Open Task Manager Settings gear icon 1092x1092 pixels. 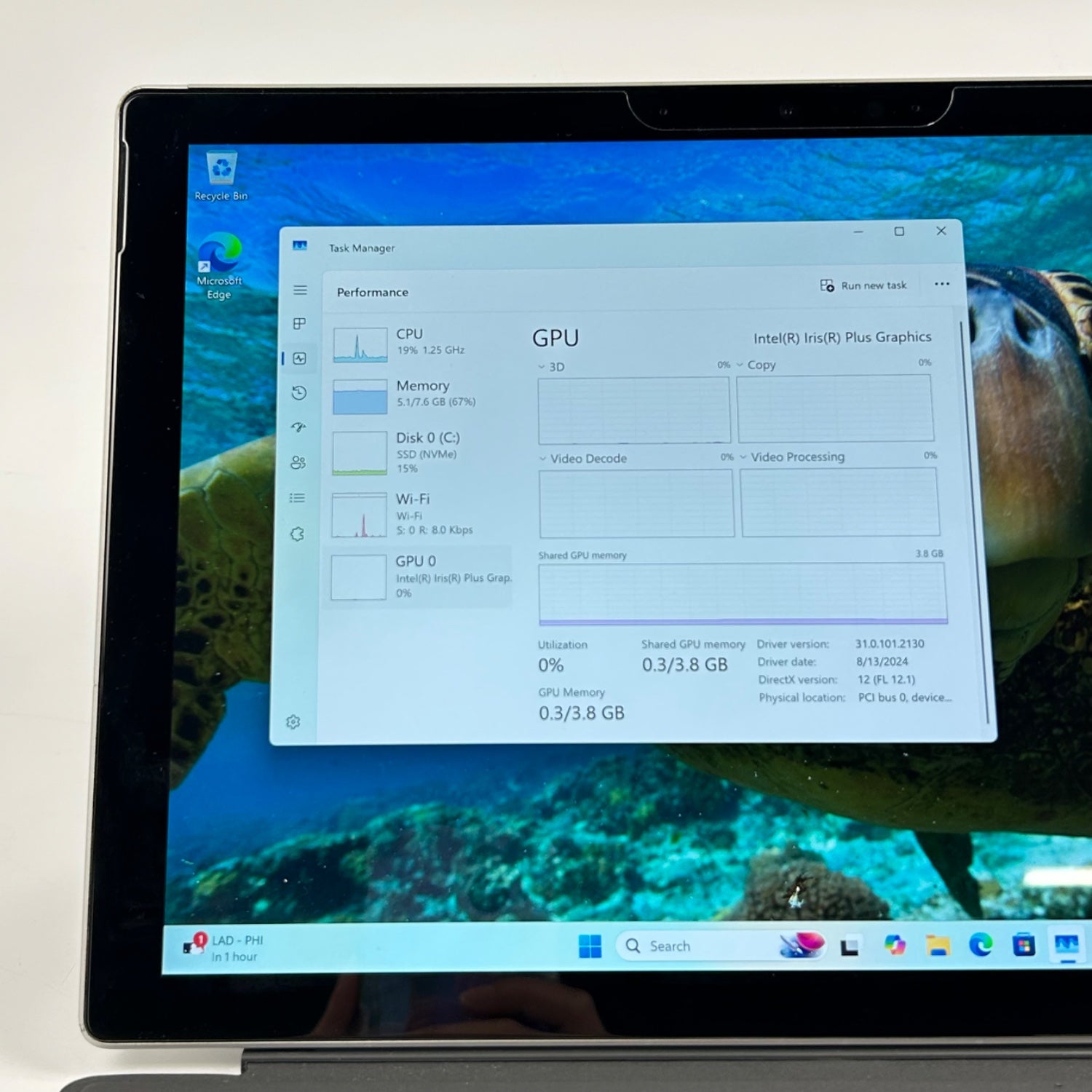[293, 722]
